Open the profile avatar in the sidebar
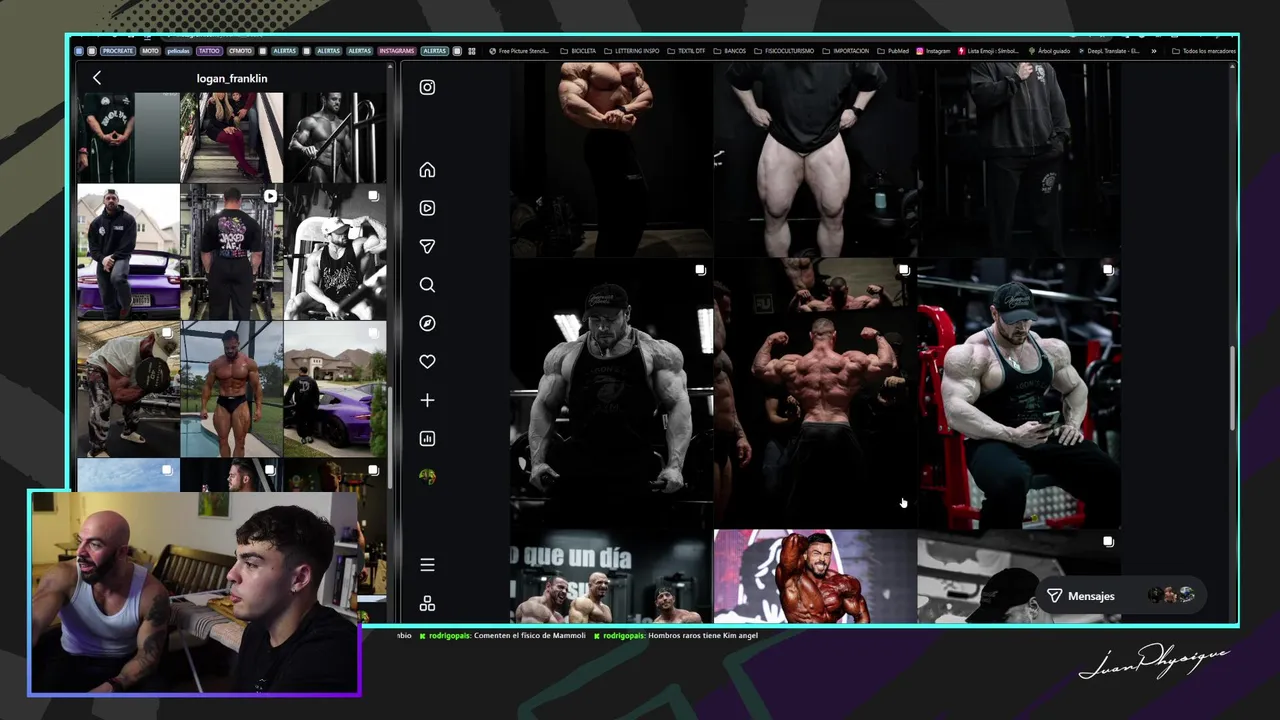Image resolution: width=1280 pixels, height=720 pixels. click(427, 477)
